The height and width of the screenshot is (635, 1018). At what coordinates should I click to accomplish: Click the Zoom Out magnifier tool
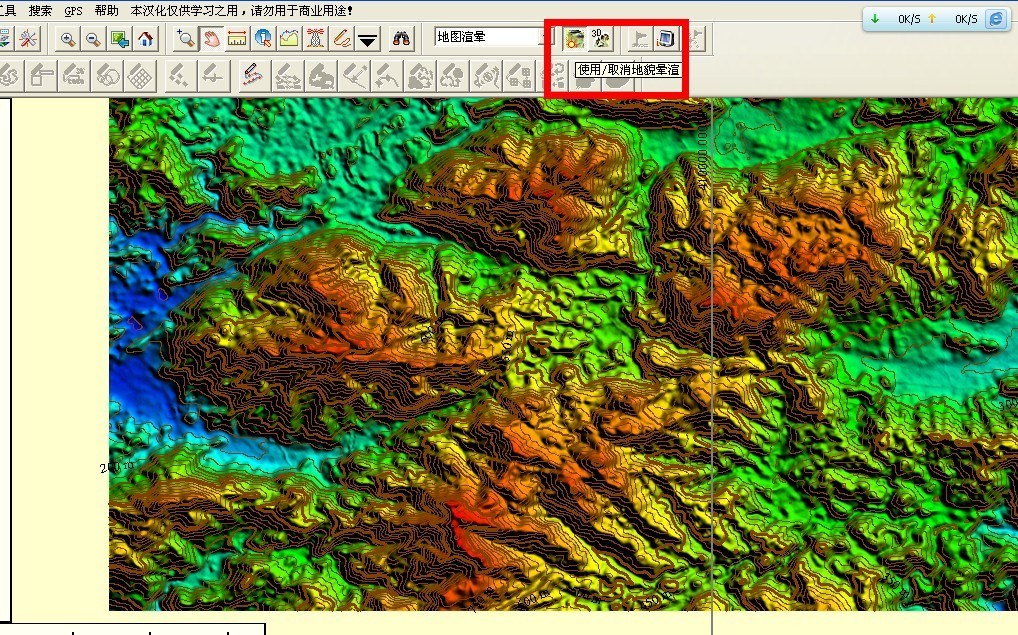coord(93,39)
